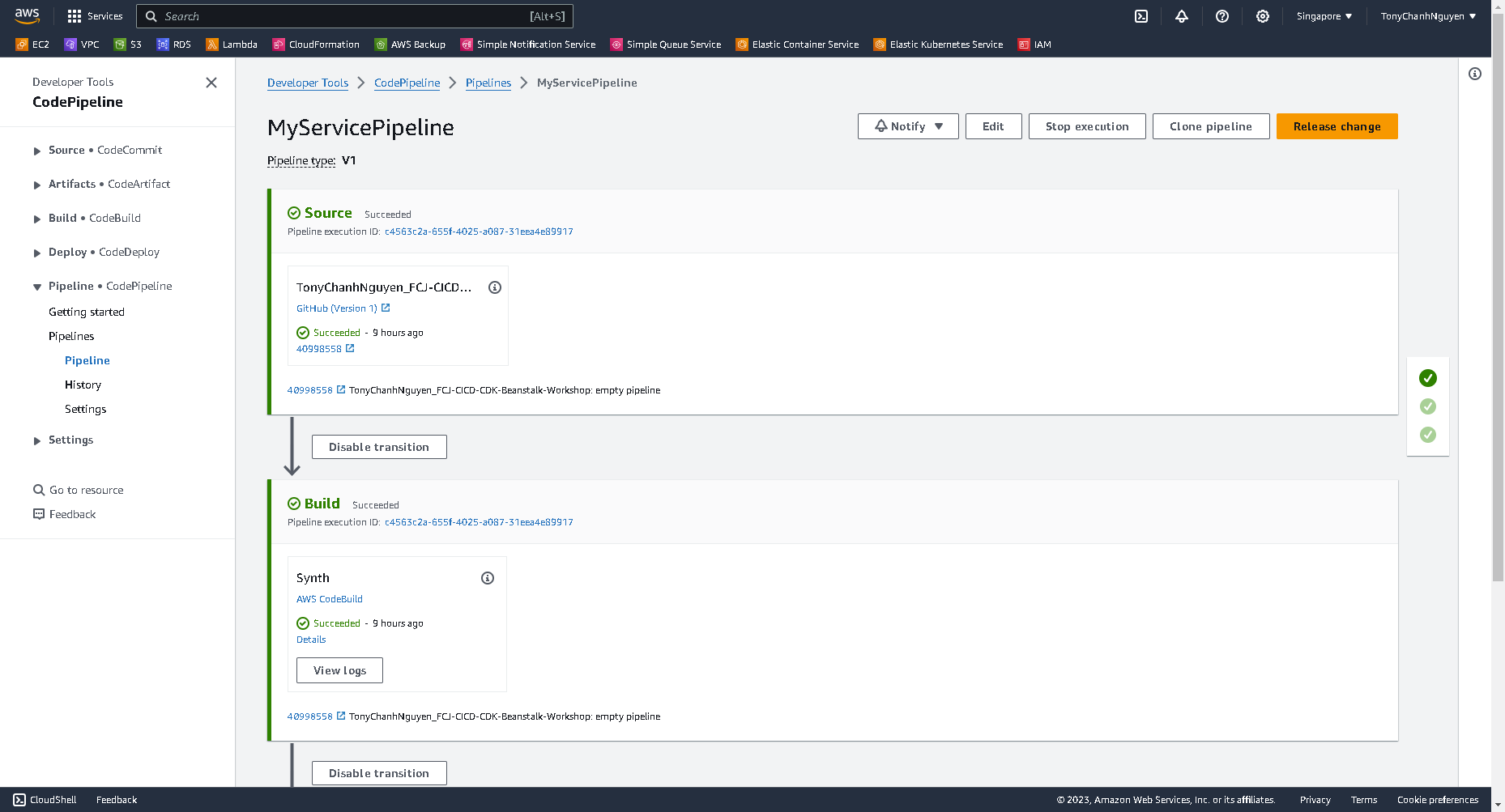The image size is (1505, 812).
Task: Jump to second stage via middle status checkmark
Action: pos(1428,406)
